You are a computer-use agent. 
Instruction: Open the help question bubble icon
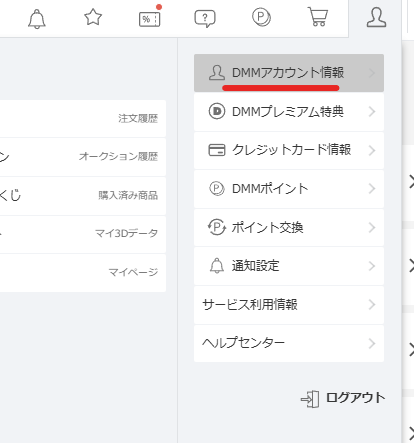point(205,19)
